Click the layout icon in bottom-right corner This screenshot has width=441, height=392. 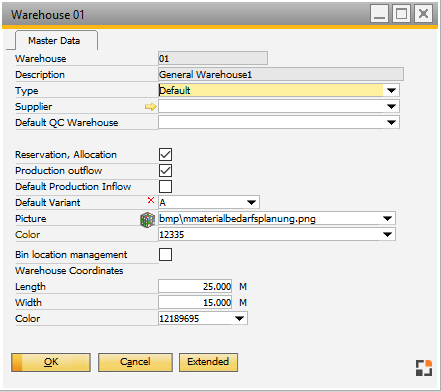424,368
